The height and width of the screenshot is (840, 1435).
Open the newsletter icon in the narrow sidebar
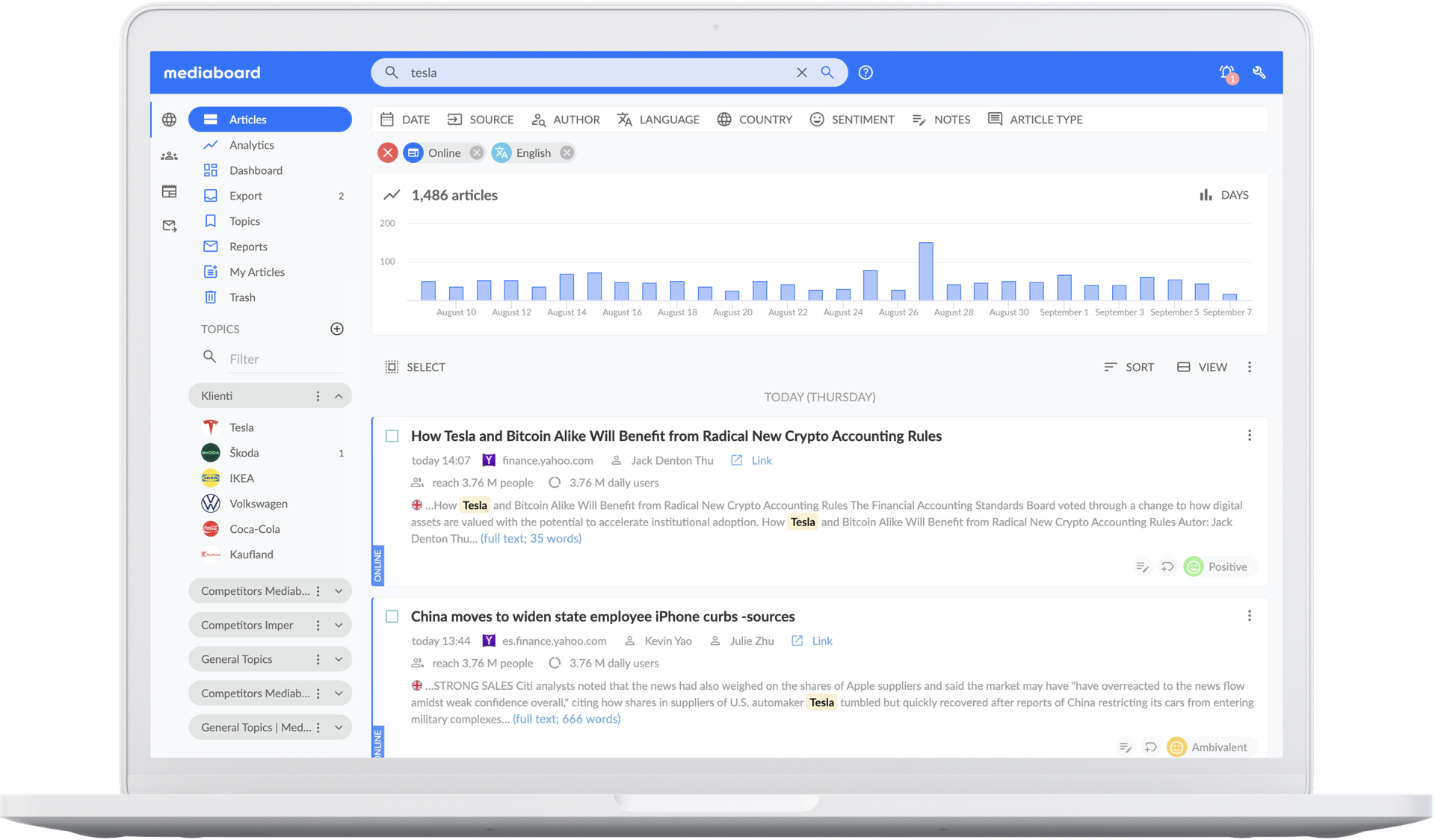click(x=170, y=191)
